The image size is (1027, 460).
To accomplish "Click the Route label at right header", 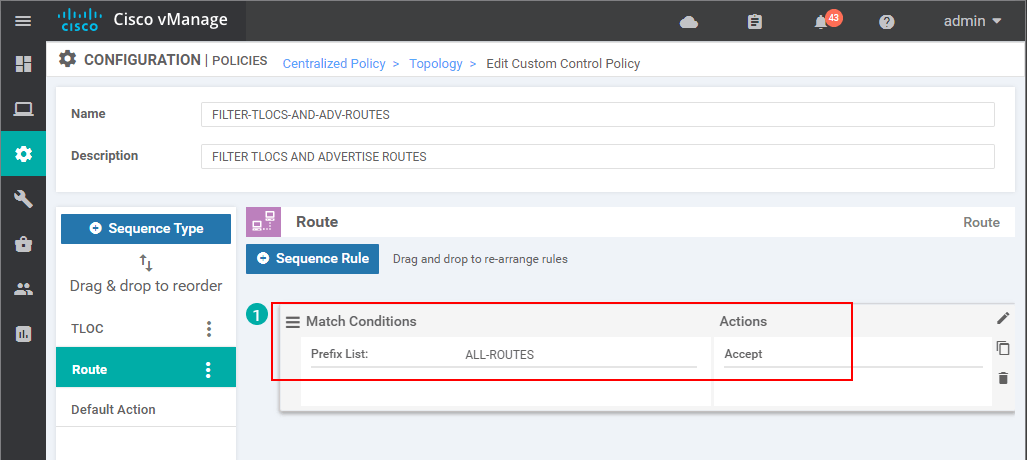I will (x=981, y=223).
